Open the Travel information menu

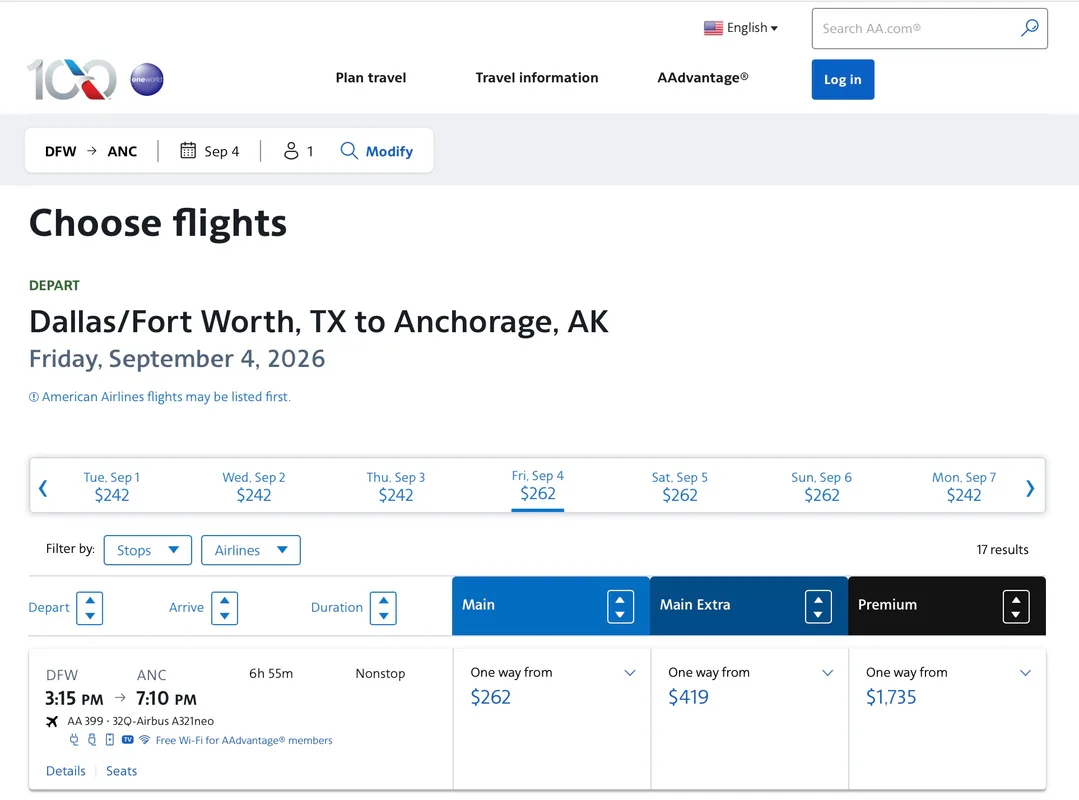pyautogui.click(x=537, y=78)
